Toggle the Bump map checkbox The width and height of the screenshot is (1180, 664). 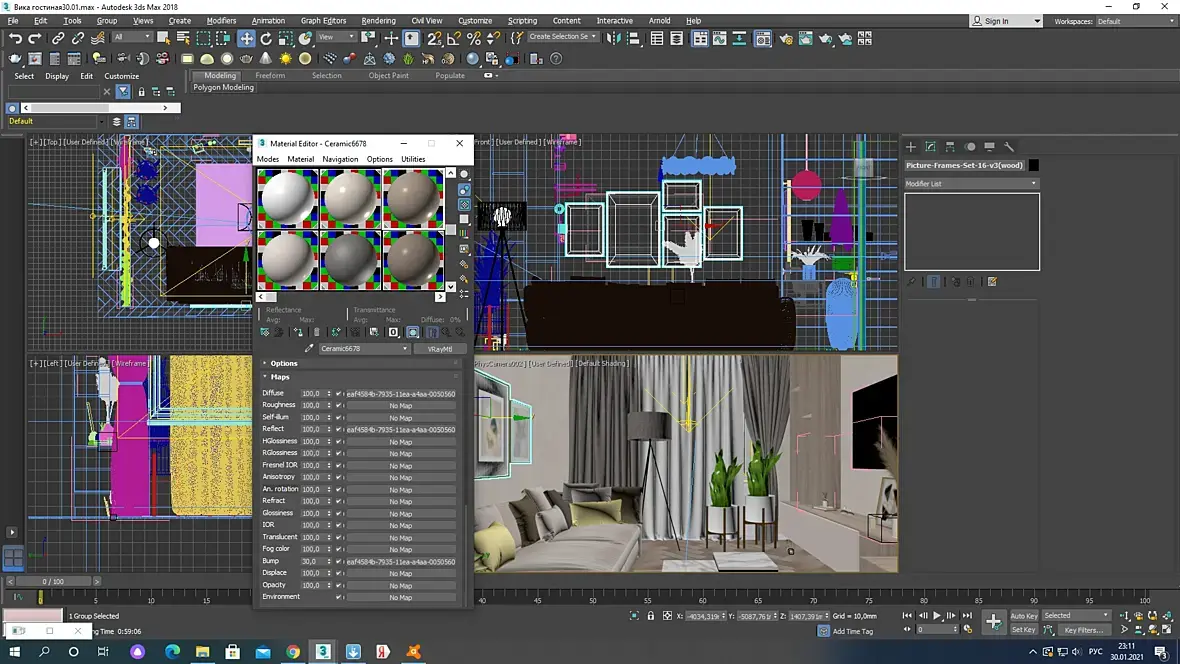pos(338,562)
